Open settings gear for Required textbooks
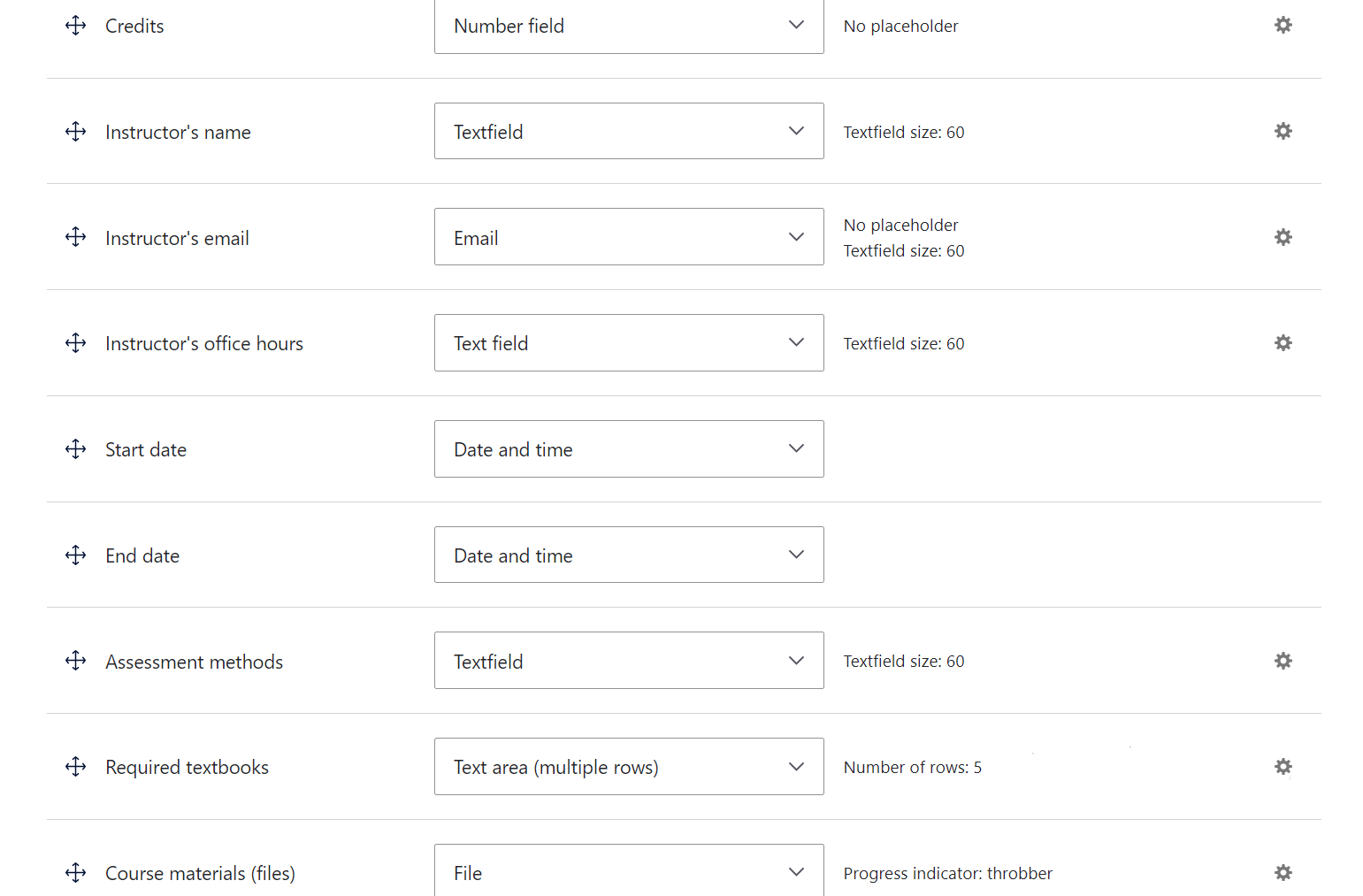The image size is (1363, 896). click(1283, 767)
